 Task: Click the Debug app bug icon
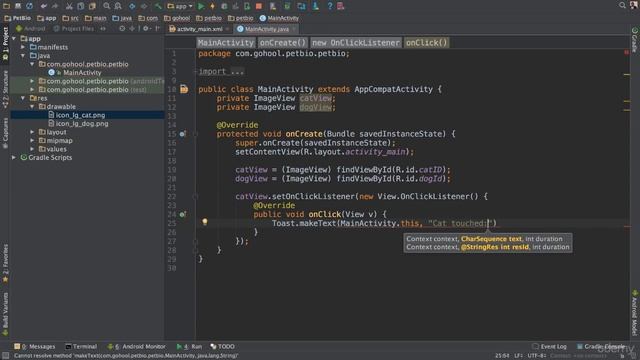pos(224,6)
